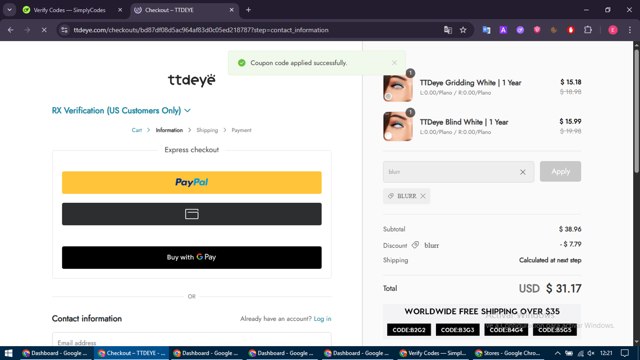Click CODE:B4G4 promo button

[x=506, y=330]
